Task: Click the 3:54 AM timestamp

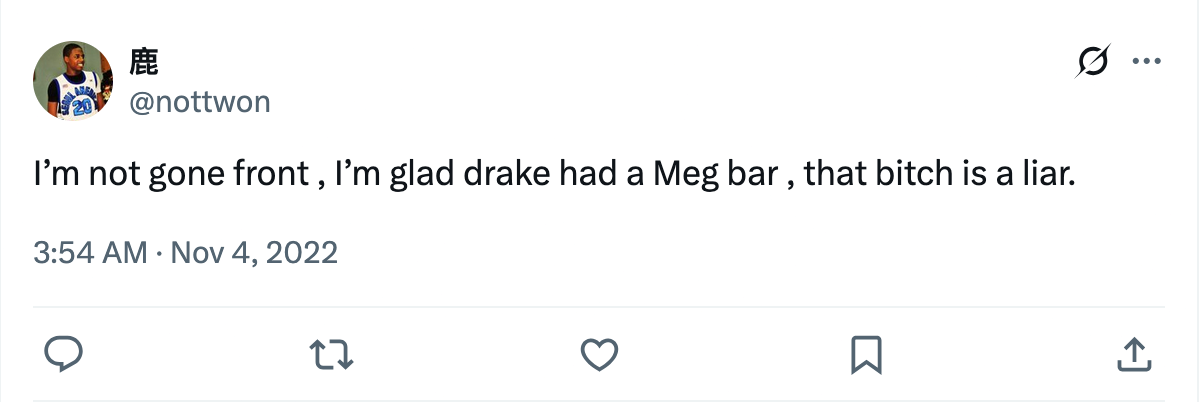Action: 90,251
